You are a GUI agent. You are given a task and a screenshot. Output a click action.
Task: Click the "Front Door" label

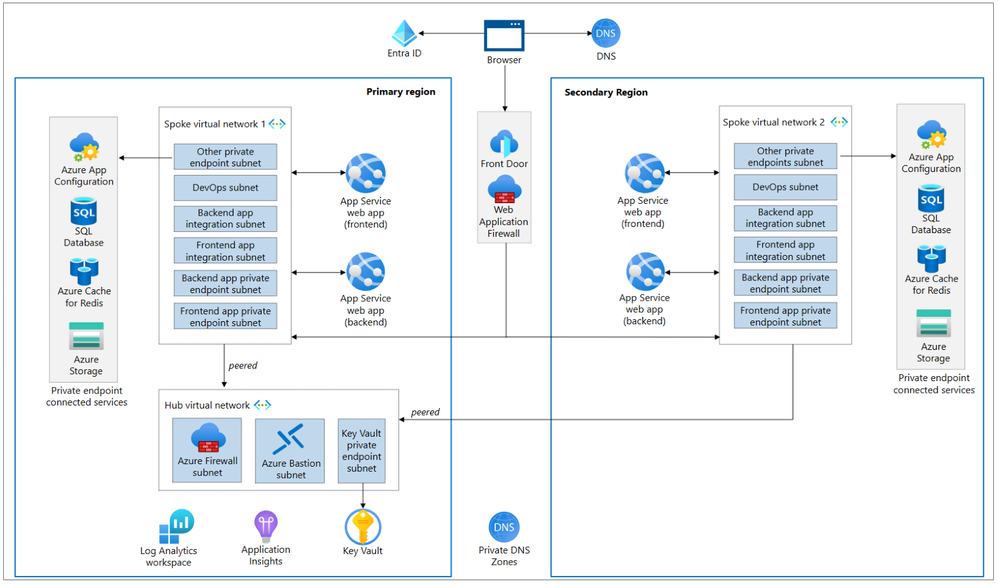504,164
